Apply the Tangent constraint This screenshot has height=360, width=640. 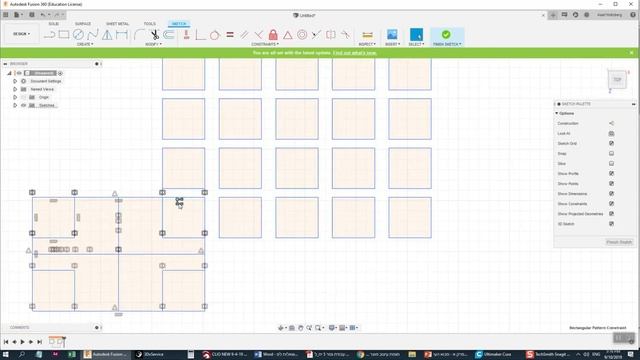tap(215, 35)
